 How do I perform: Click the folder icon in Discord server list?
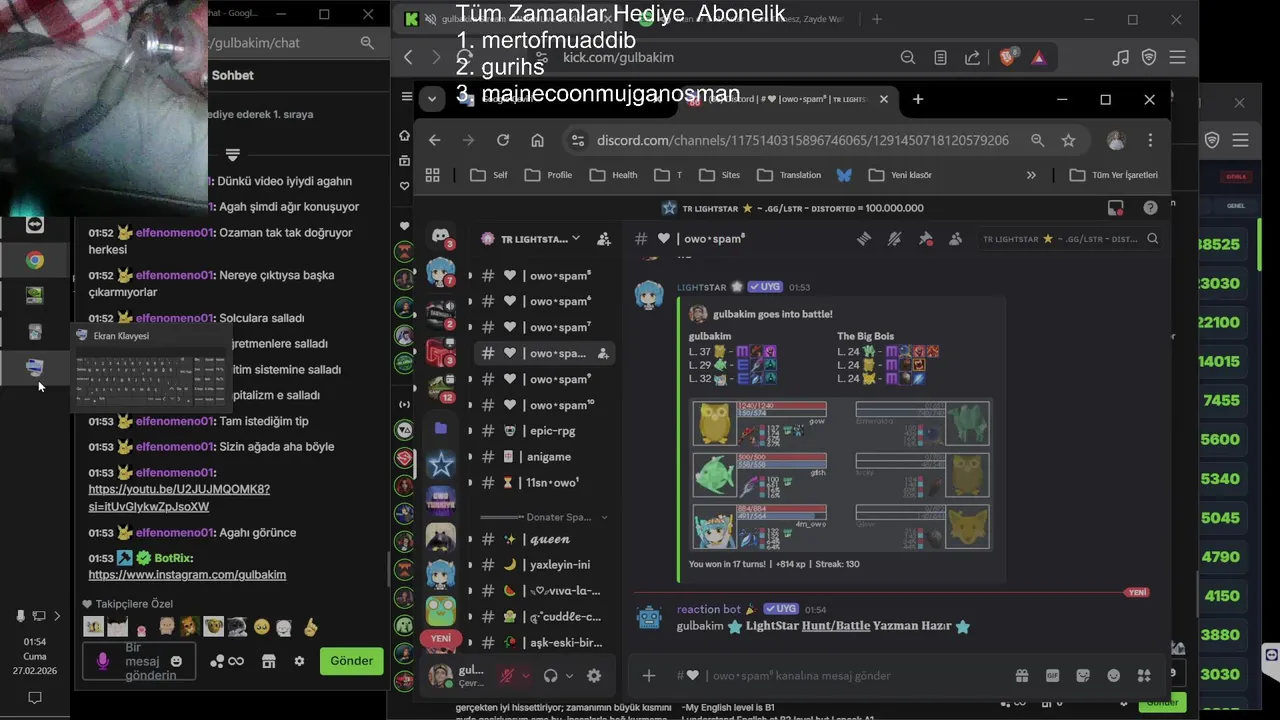point(441,428)
